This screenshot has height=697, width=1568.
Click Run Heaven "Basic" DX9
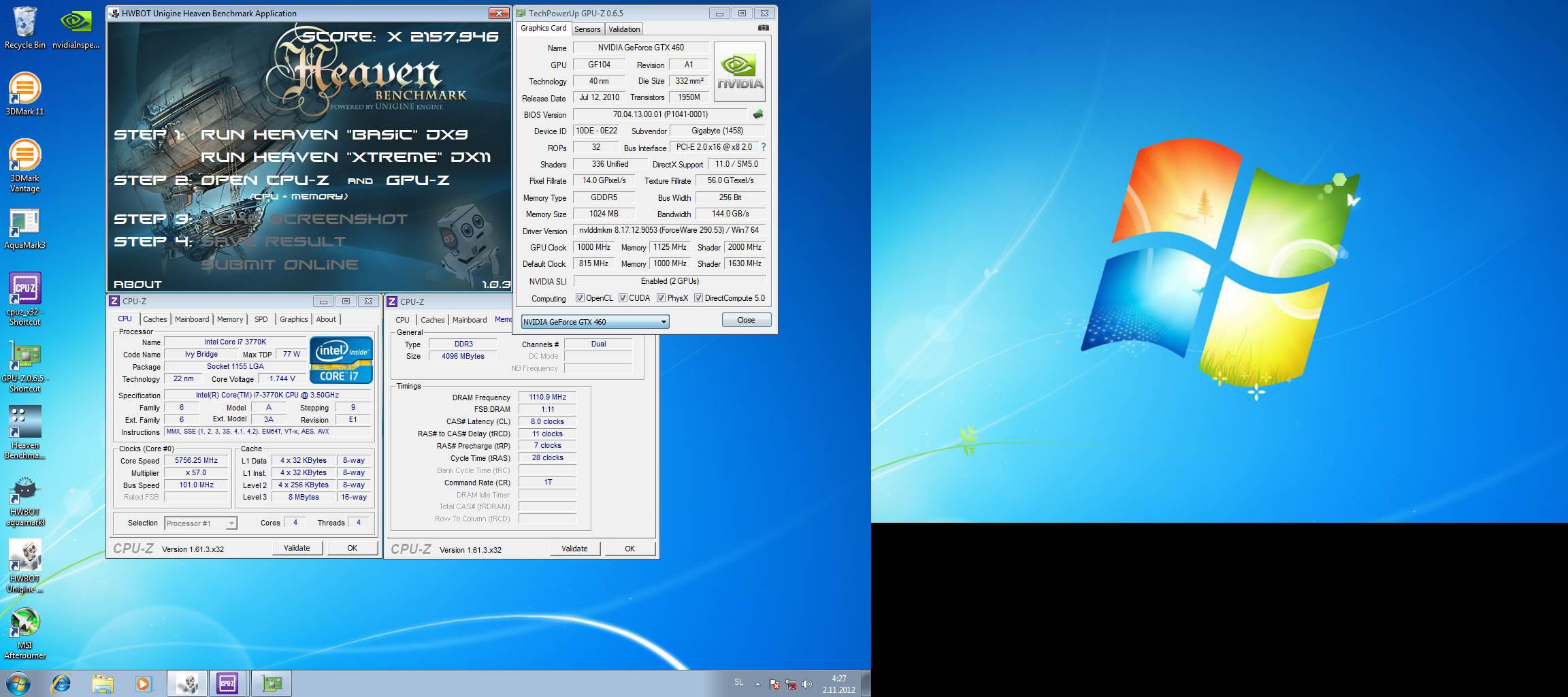333,135
